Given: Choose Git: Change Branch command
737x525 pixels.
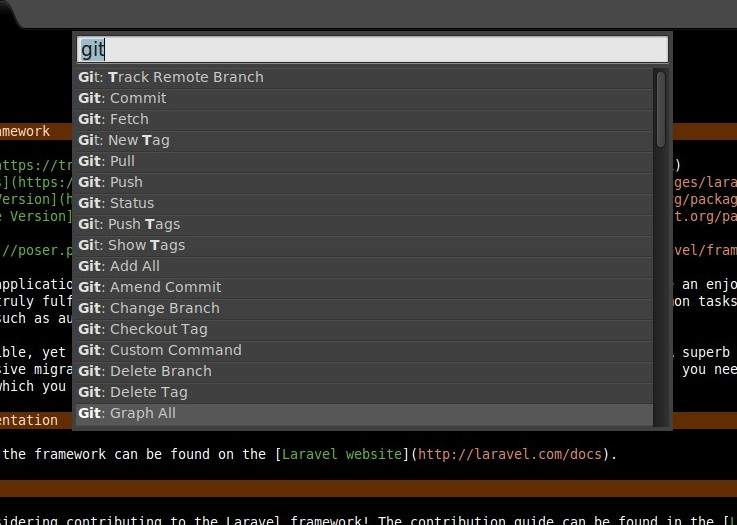Looking at the screenshot, I should pyautogui.click(x=364, y=308).
